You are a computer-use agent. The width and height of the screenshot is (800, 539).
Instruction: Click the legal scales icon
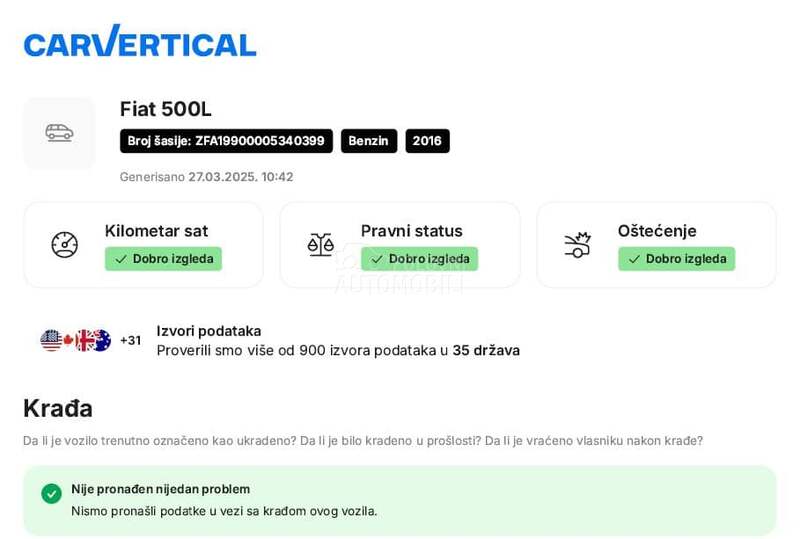coord(320,245)
